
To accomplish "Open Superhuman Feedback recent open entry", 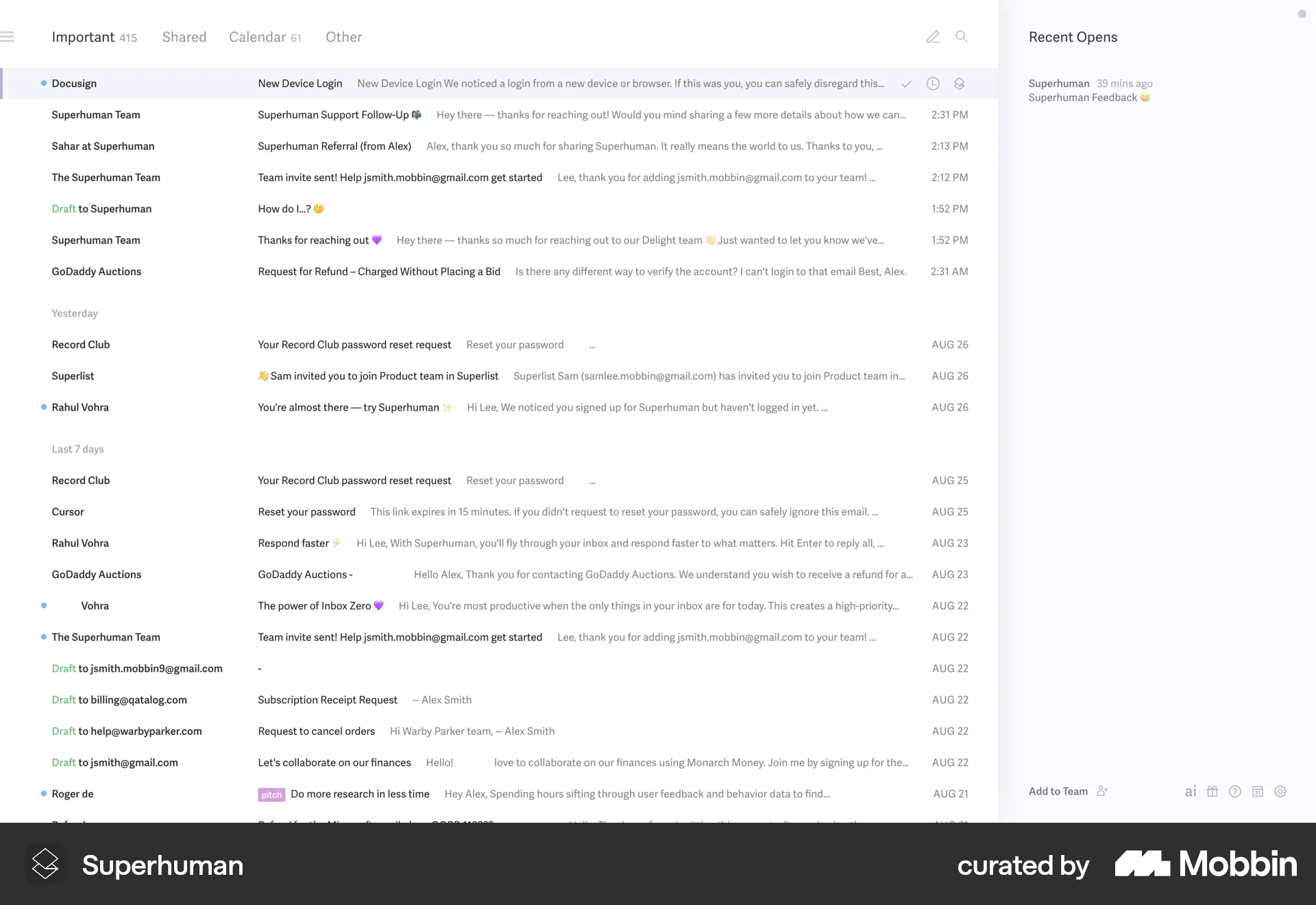I will [x=1090, y=90].
